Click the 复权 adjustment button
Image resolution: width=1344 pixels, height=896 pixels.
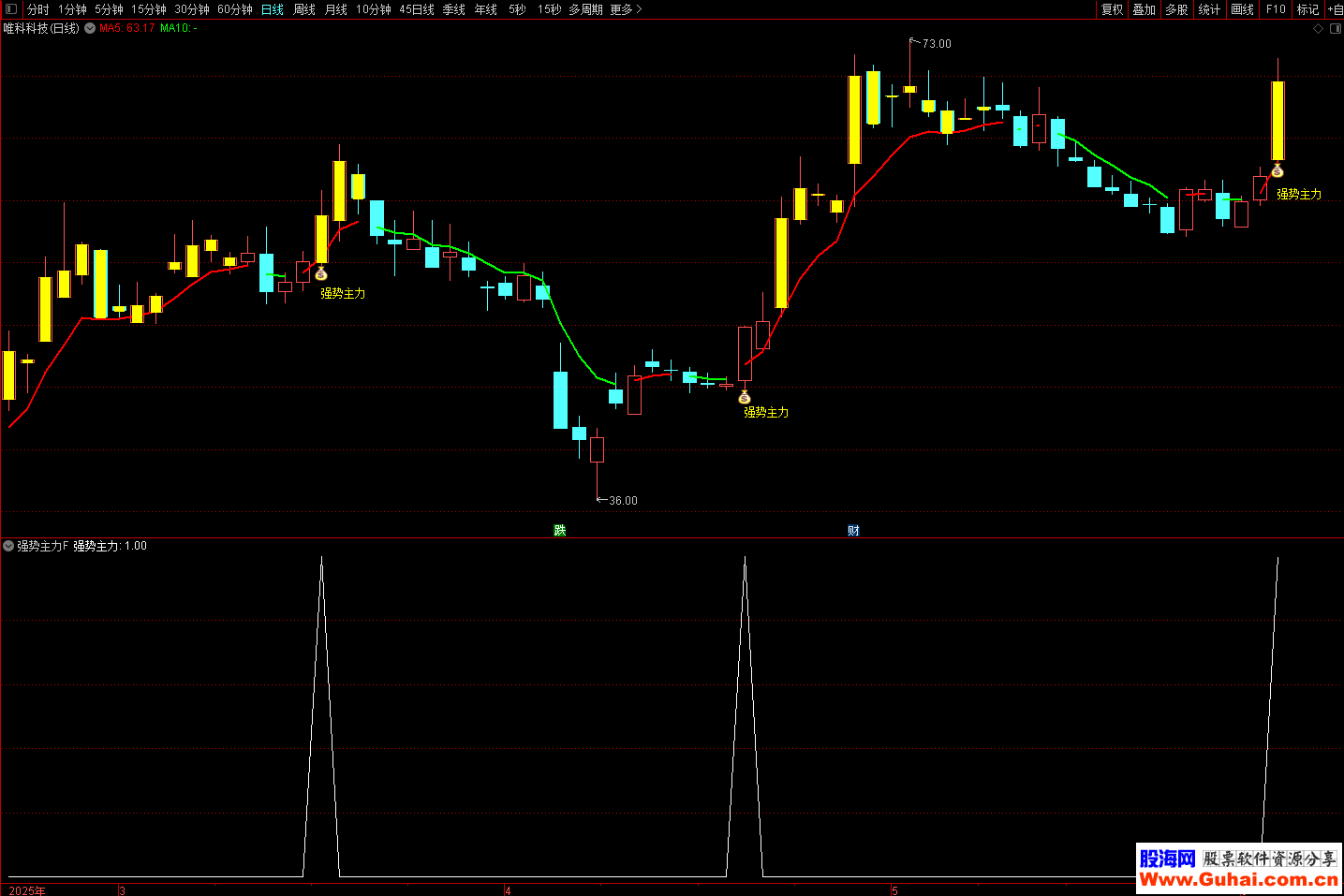click(x=1112, y=9)
